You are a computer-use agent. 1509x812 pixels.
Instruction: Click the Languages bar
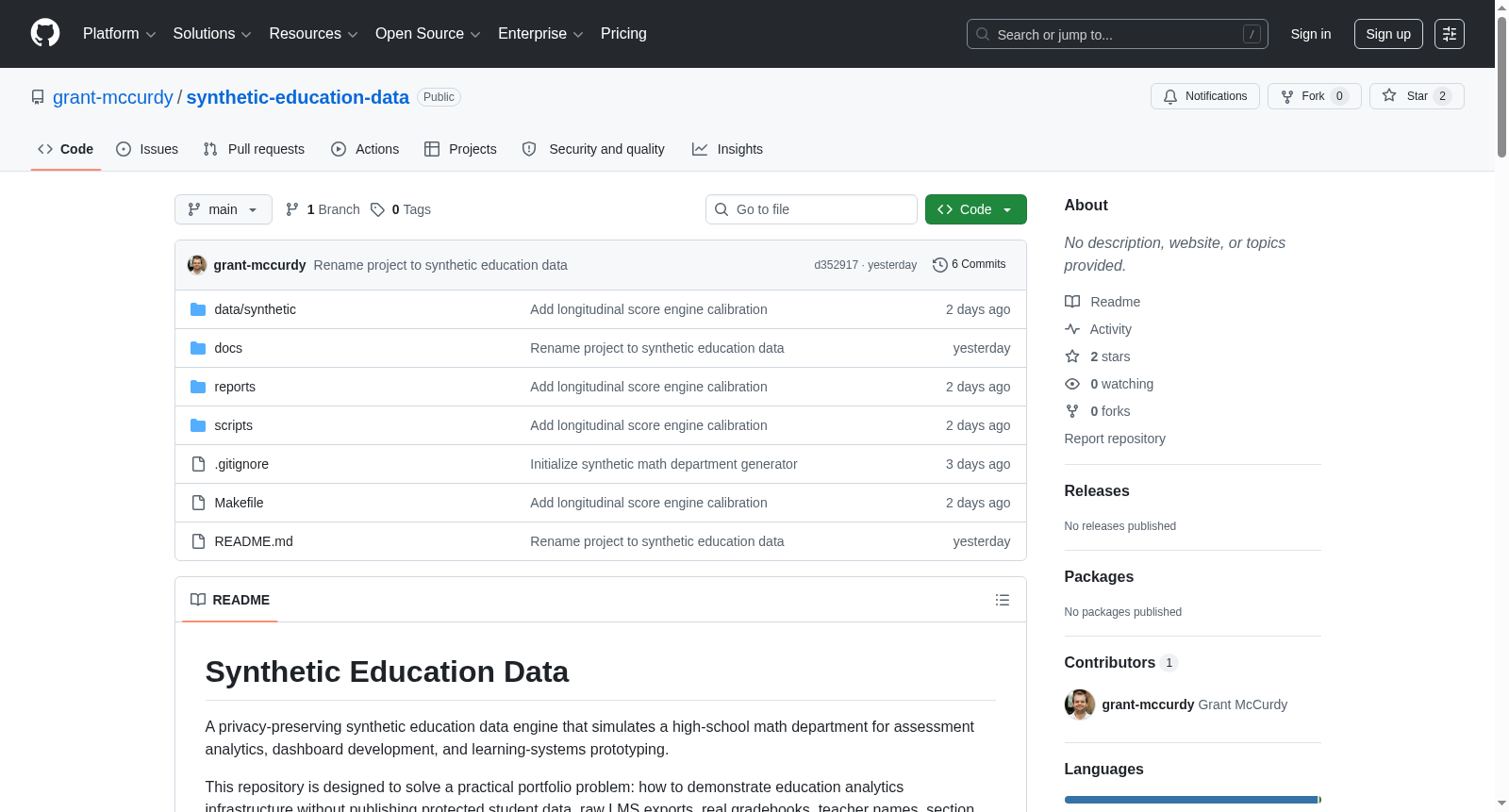1193,800
